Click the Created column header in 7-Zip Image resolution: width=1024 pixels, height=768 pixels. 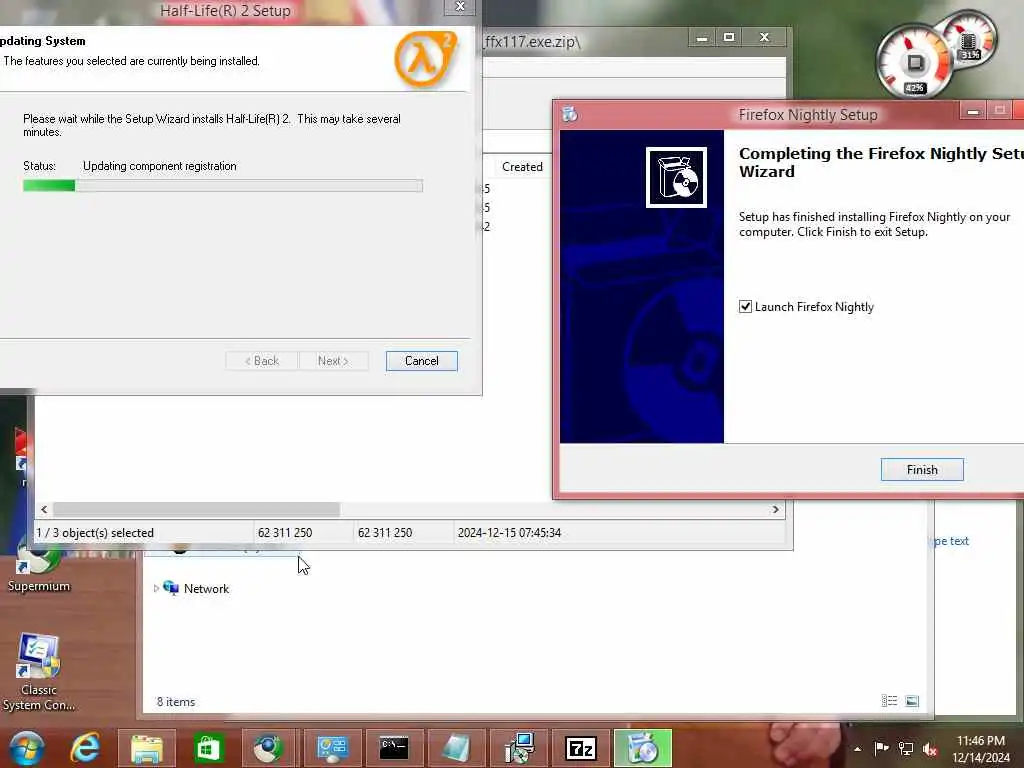coord(522,167)
